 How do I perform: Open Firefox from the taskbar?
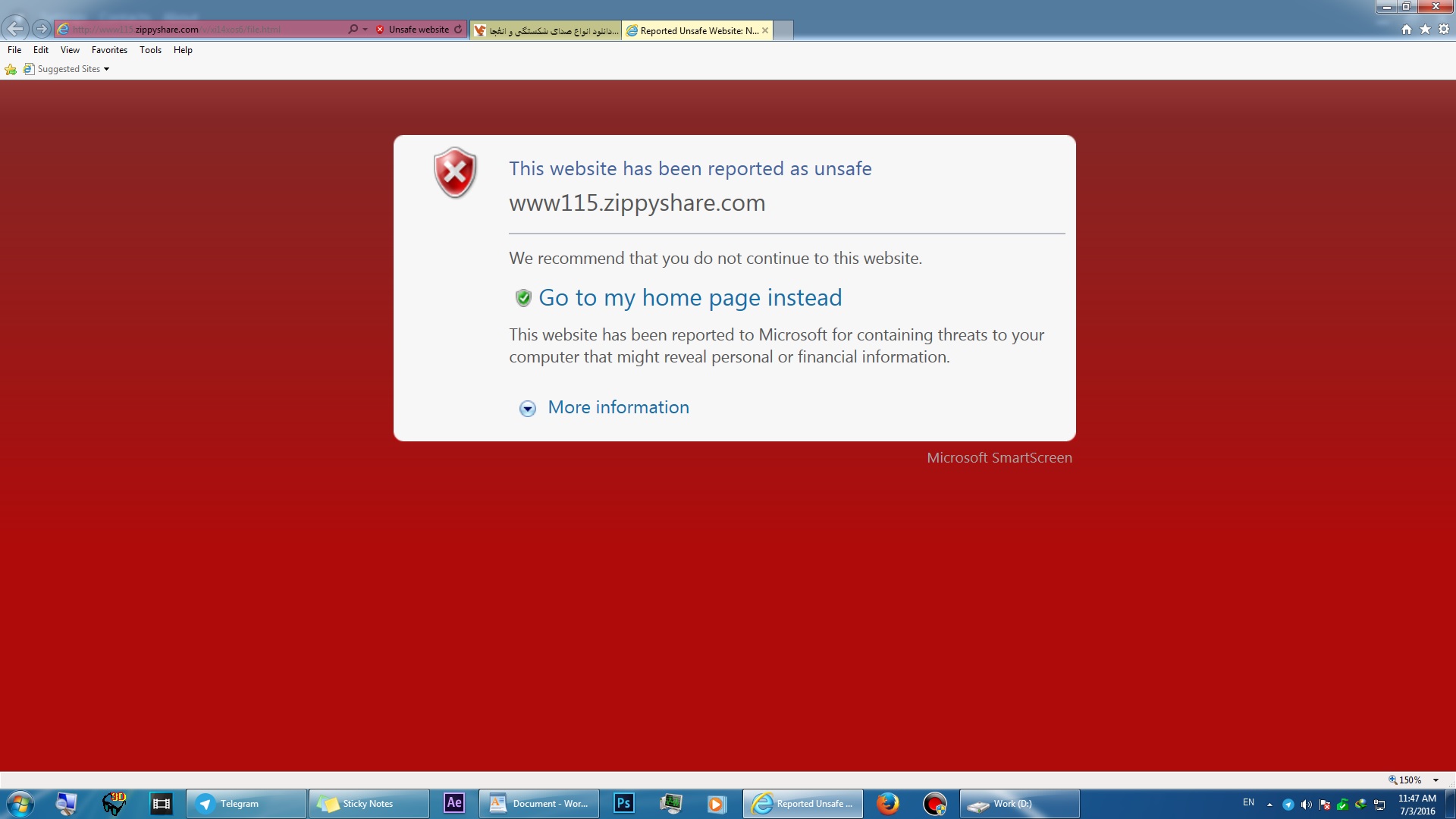click(888, 804)
